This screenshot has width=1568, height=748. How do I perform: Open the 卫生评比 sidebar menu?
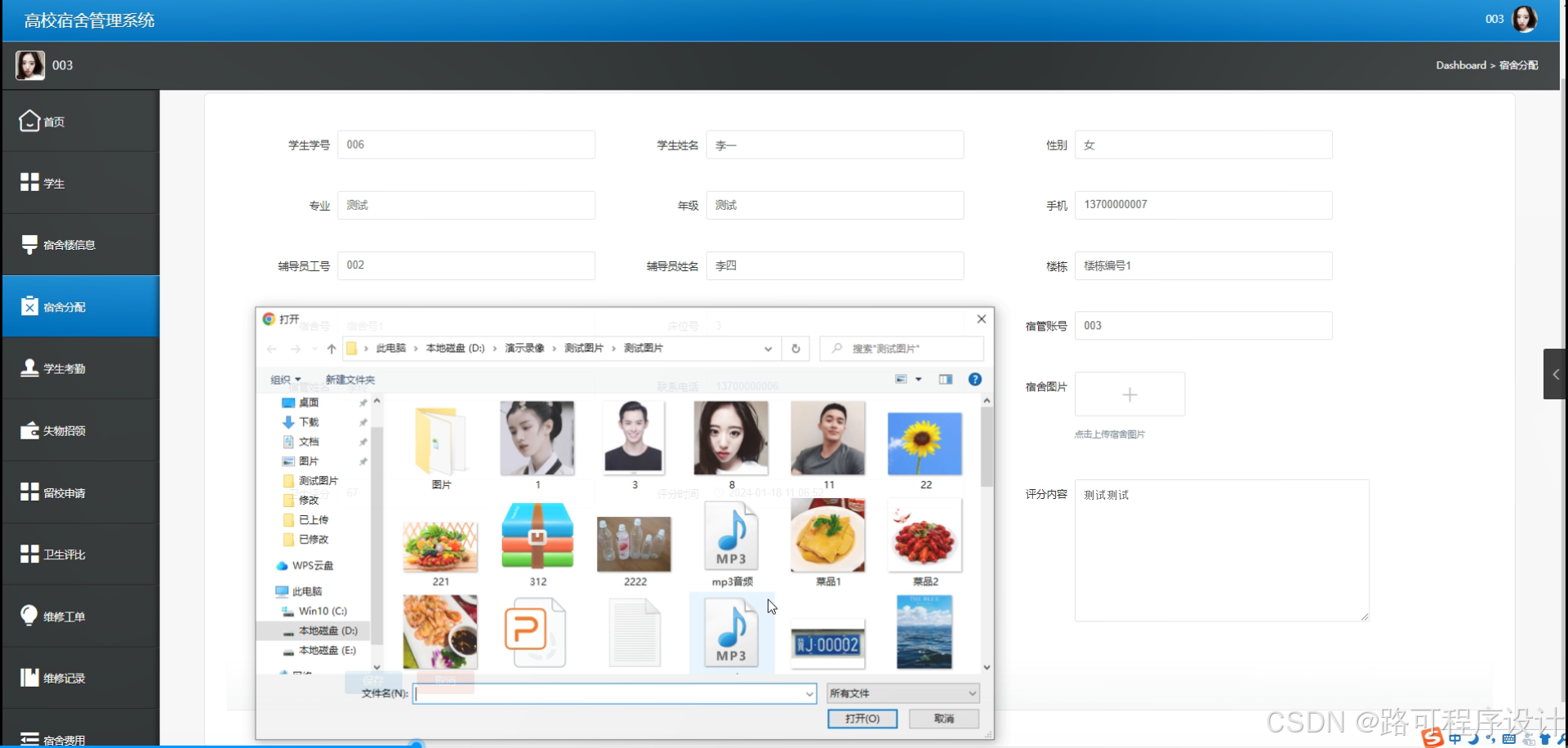click(x=81, y=554)
